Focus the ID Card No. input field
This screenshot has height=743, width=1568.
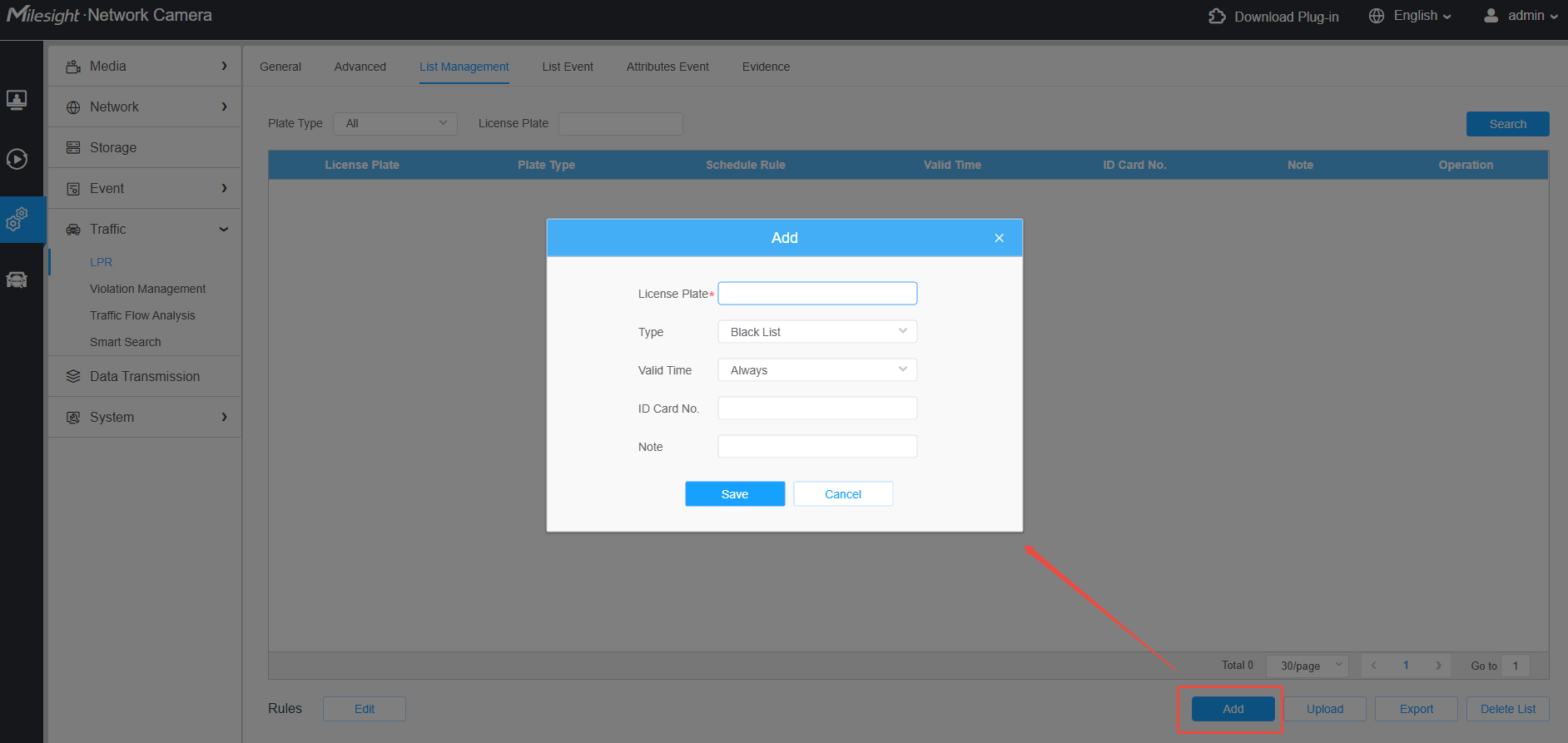point(817,409)
